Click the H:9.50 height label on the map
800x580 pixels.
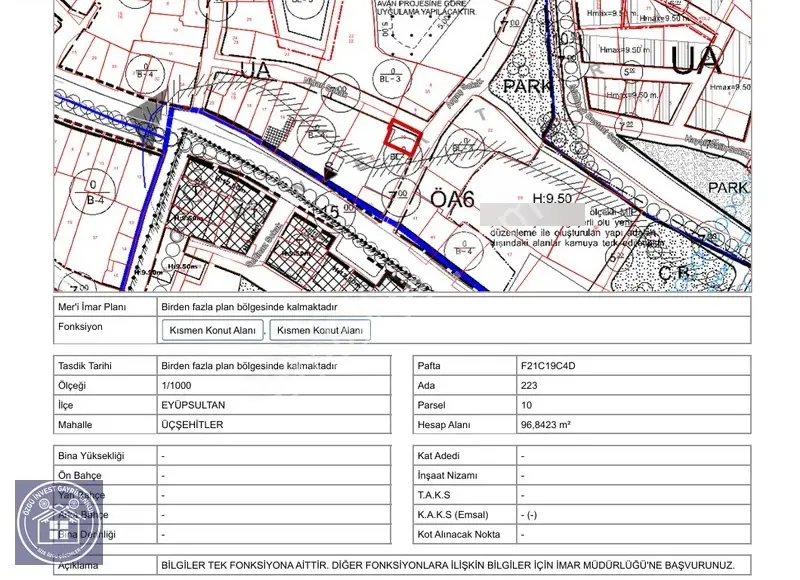coord(552,198)
